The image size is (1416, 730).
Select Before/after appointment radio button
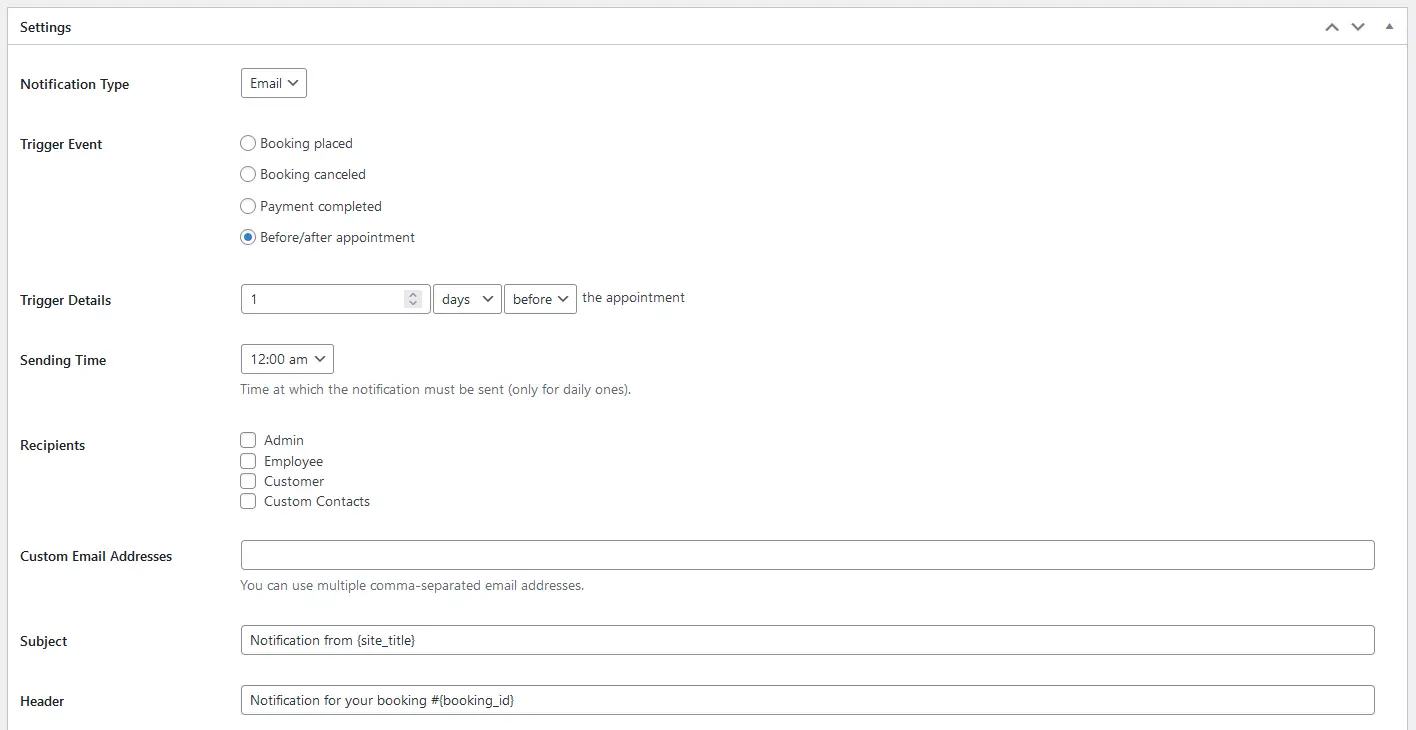pyautogui.click(x=248, y=237)
